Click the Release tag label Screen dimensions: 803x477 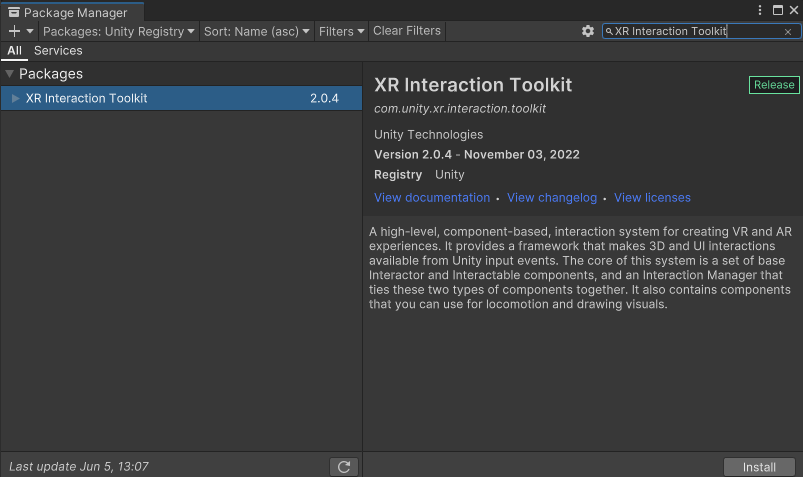tap(774, 85)
